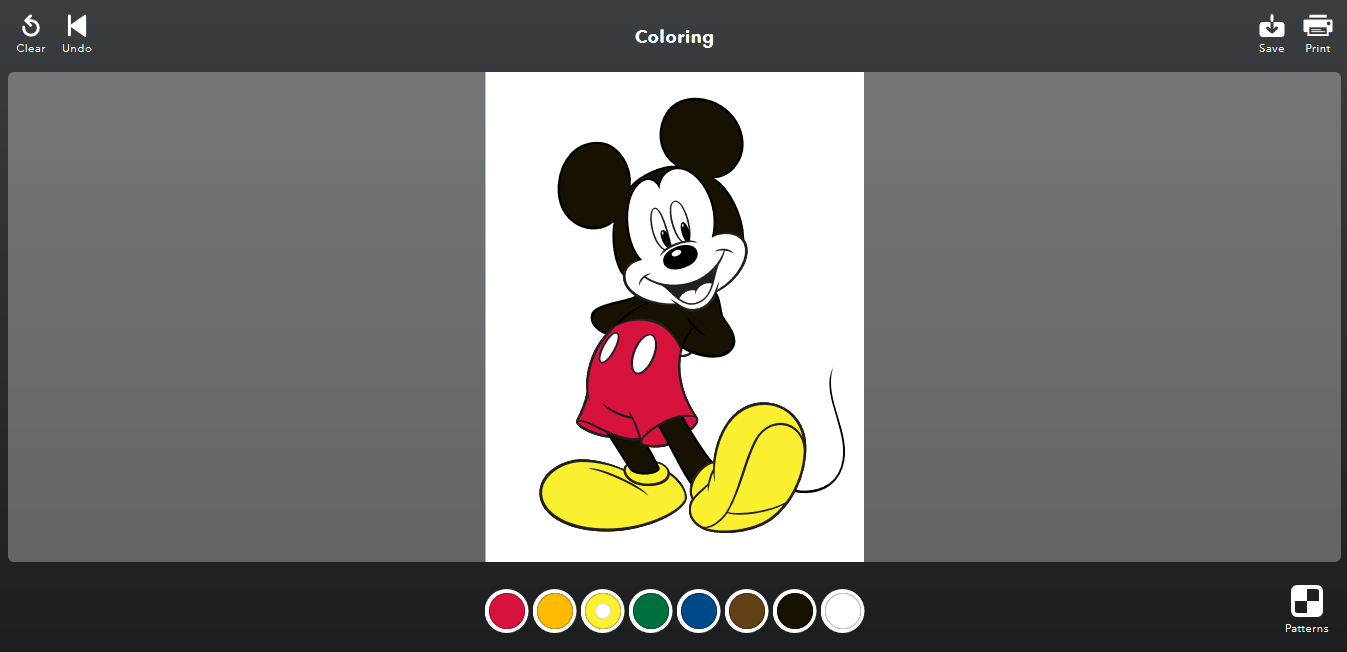Choose the blue color swatch
This screenshot has height=652, width=1347.
pyautogui.click(x=699, y=611)
